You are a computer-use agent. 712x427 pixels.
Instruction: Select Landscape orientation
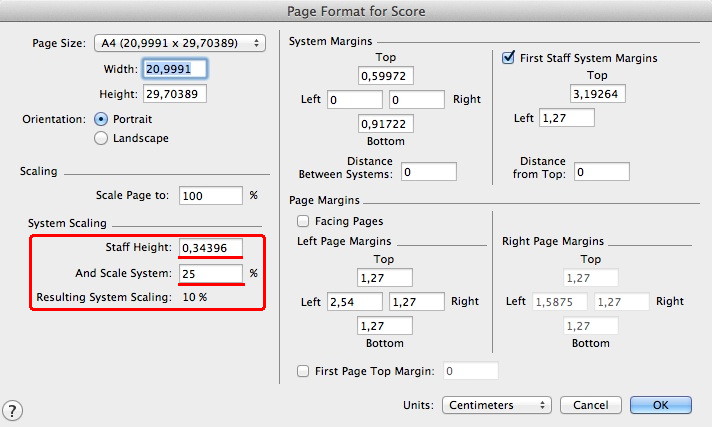(x=101, y=139)
